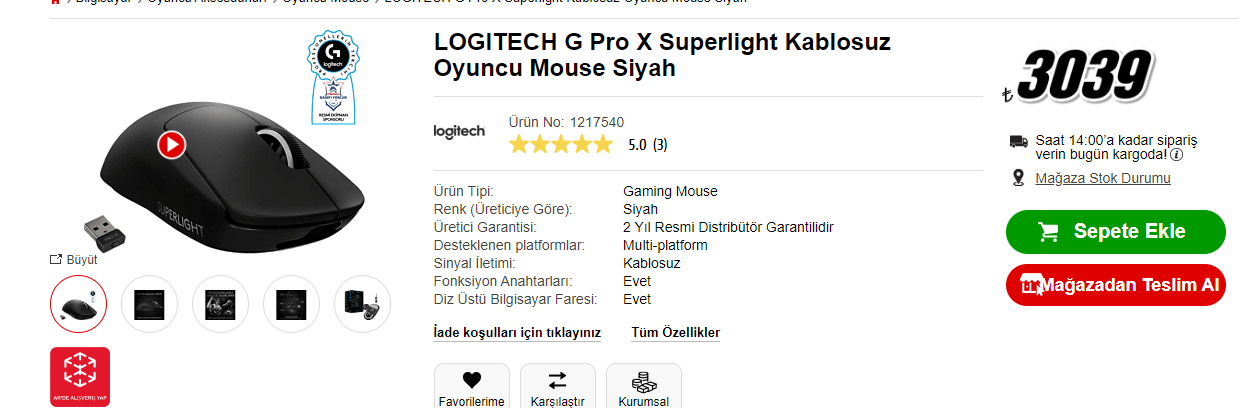
Task: Play the product video on mouse image
Action: coord(171,144)
